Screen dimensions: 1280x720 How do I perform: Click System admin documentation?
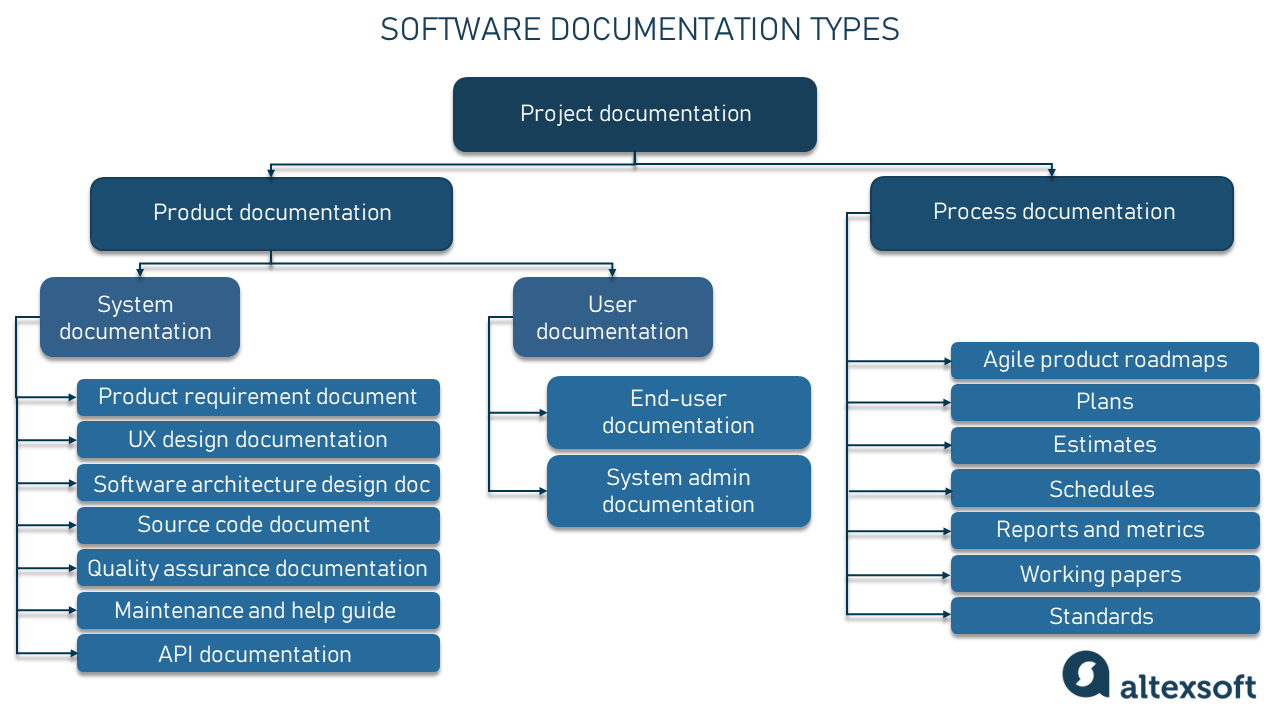pos(678,491)
